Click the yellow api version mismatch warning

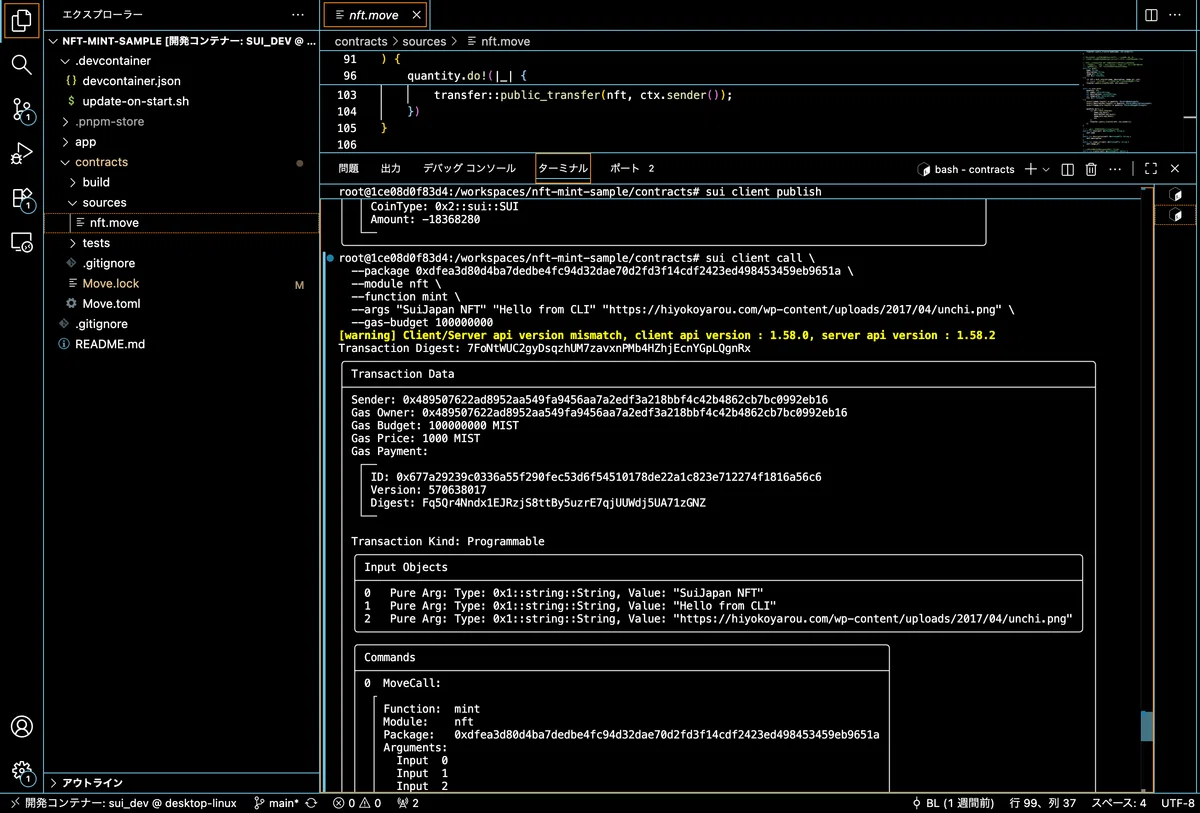tap(667, 336)
